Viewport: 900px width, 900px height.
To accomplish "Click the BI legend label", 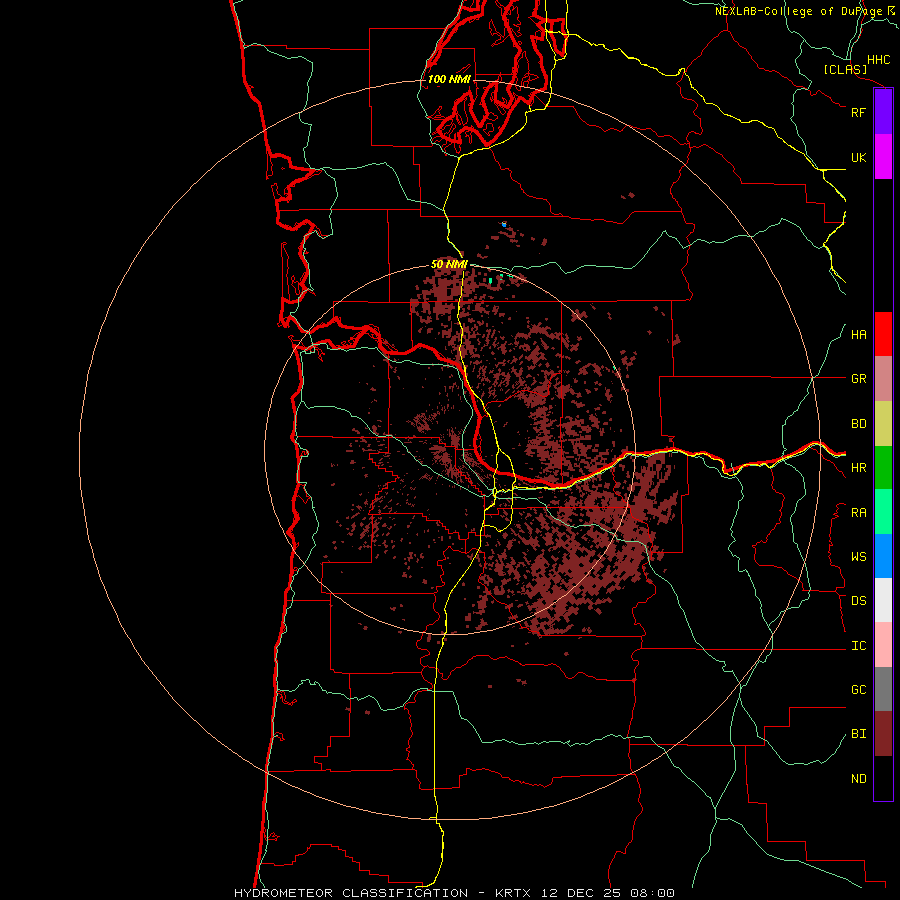I will 858,734.
